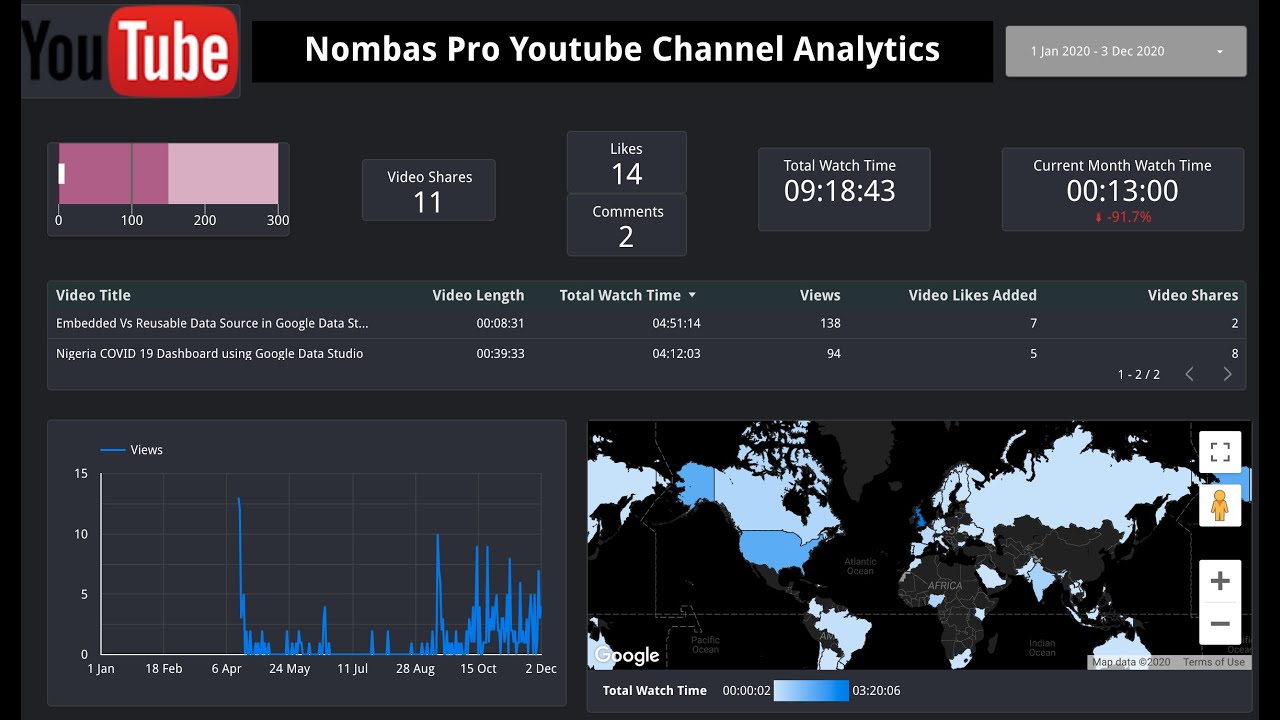Viewport: 1280px width, 720px height.
Task: Click the Google logo on the map
Action: pyautogui.click(x=627, y=656)
